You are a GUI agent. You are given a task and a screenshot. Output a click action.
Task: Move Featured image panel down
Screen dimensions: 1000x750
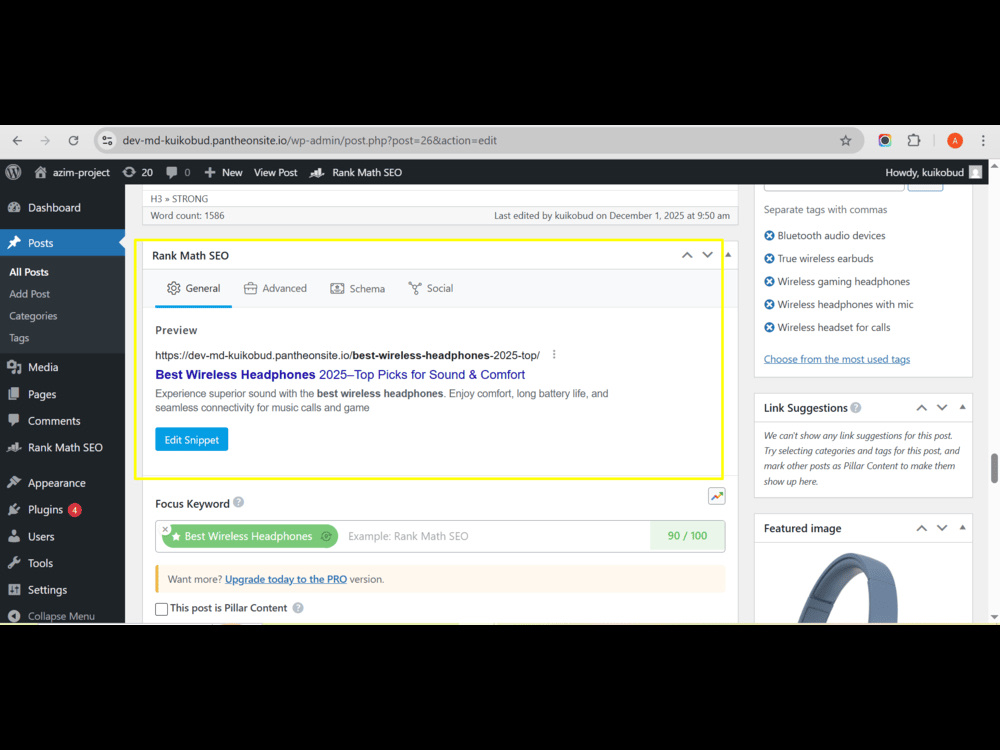pos(942,528)
